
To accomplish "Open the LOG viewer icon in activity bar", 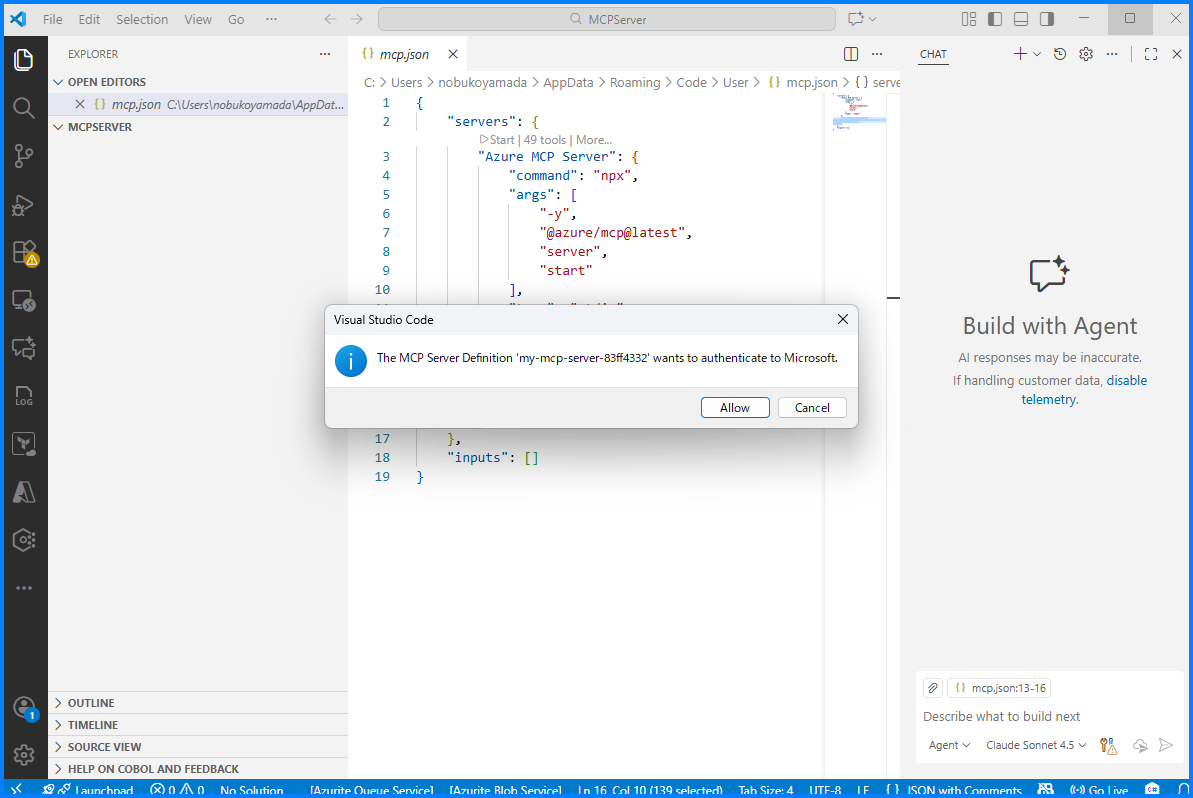I will [24, 396].
